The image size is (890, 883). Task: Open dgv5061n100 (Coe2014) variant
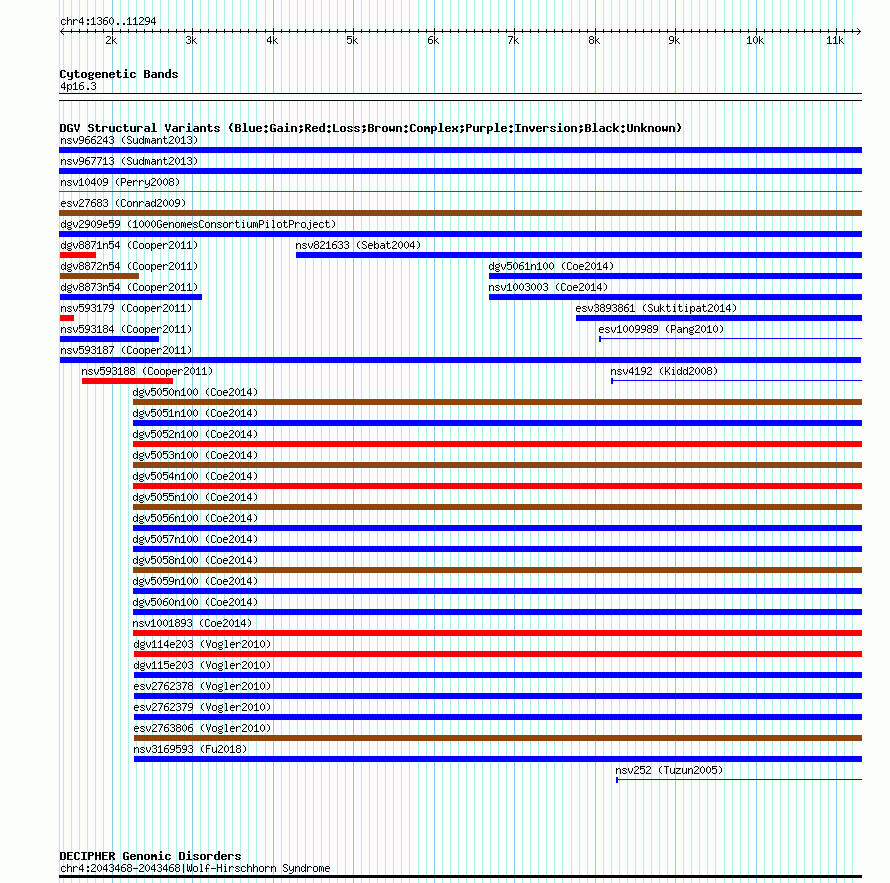coord(551,266)
